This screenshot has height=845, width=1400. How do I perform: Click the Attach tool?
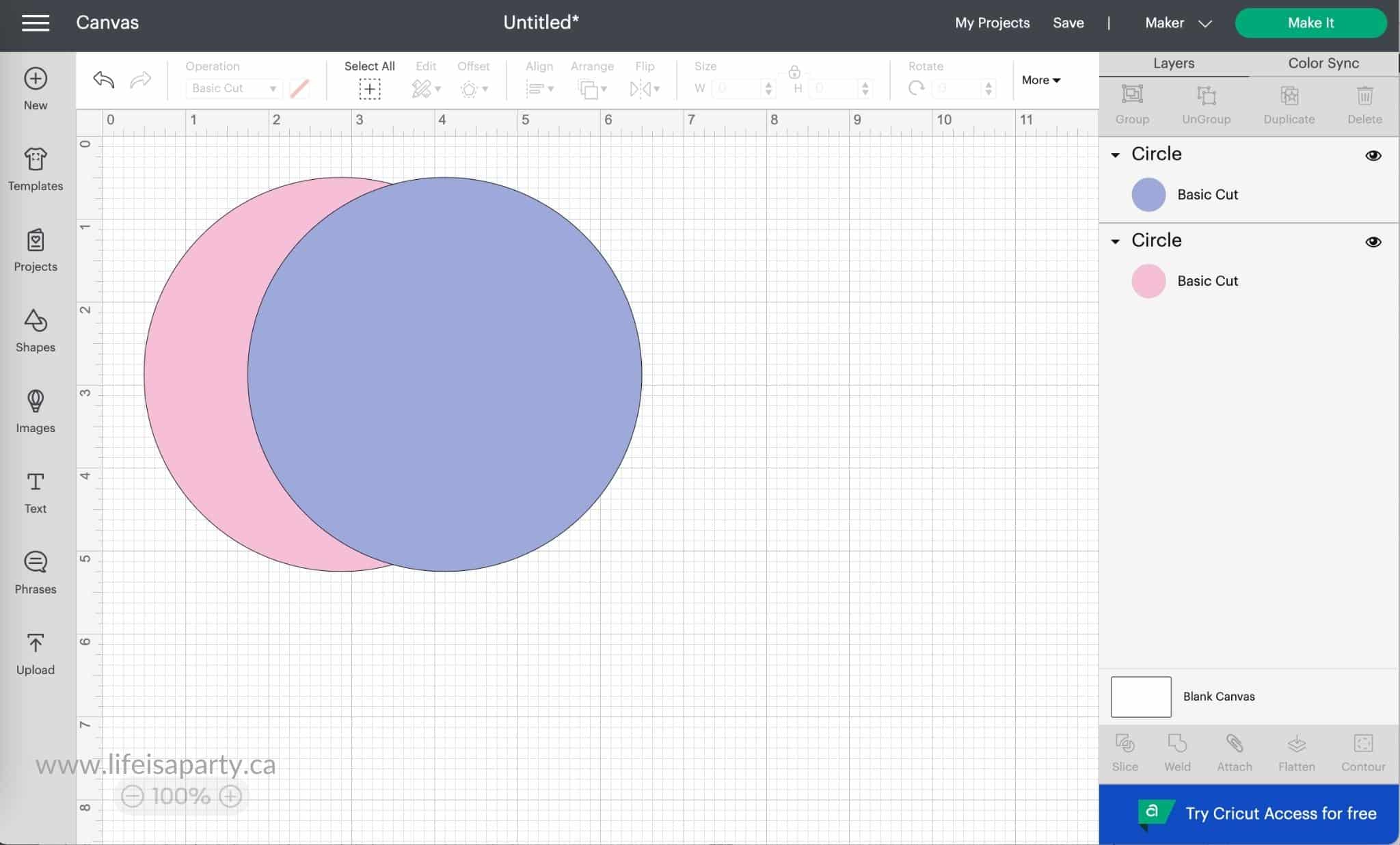[1234, 752]
